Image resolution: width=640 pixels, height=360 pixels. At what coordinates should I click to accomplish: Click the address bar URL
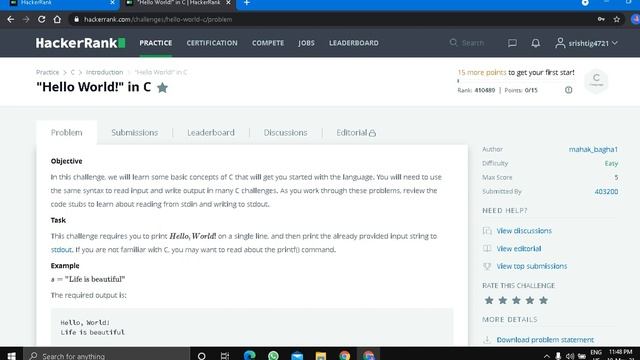158,19
